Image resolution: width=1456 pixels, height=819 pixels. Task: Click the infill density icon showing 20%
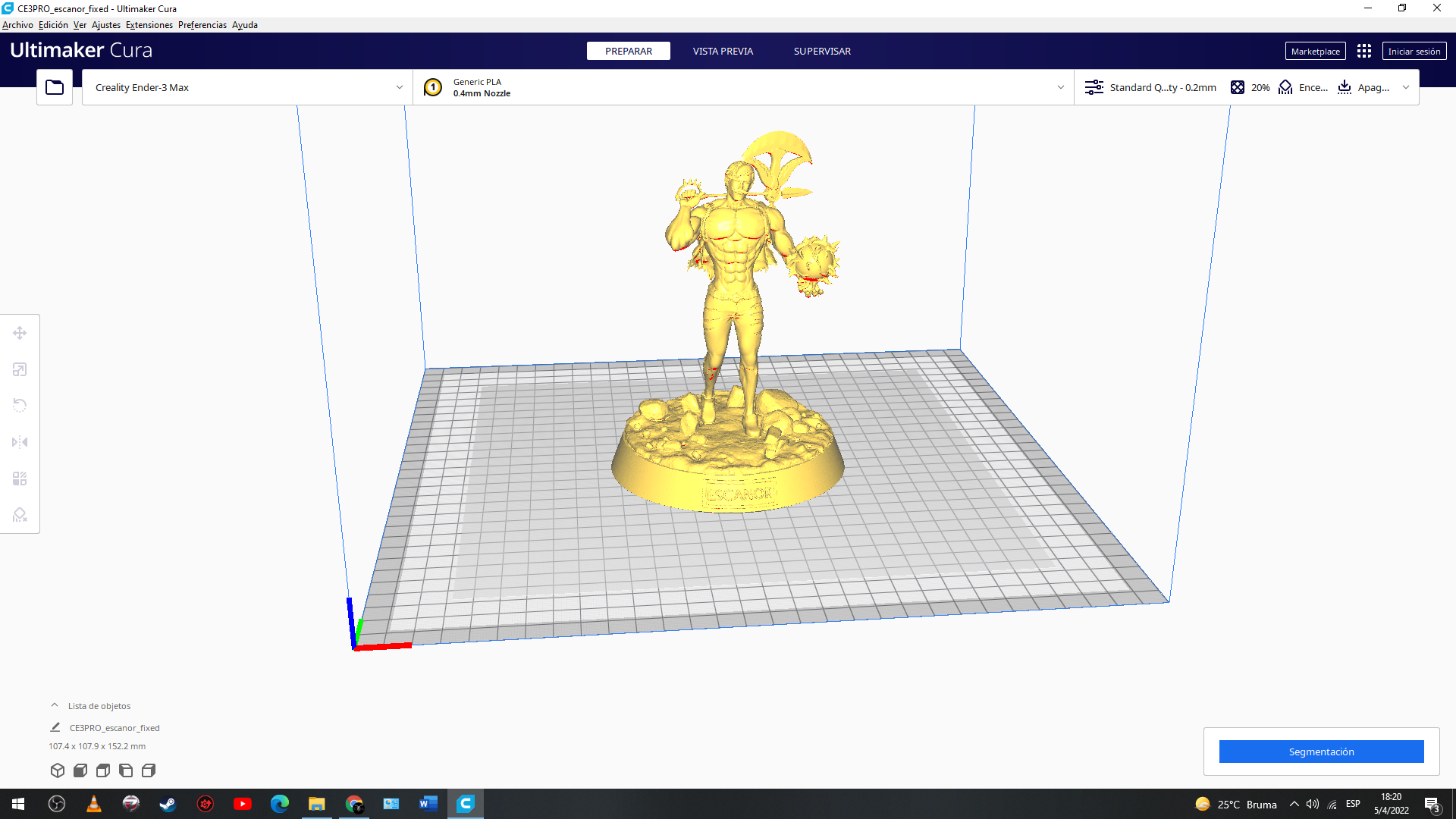pos(1238,87)
